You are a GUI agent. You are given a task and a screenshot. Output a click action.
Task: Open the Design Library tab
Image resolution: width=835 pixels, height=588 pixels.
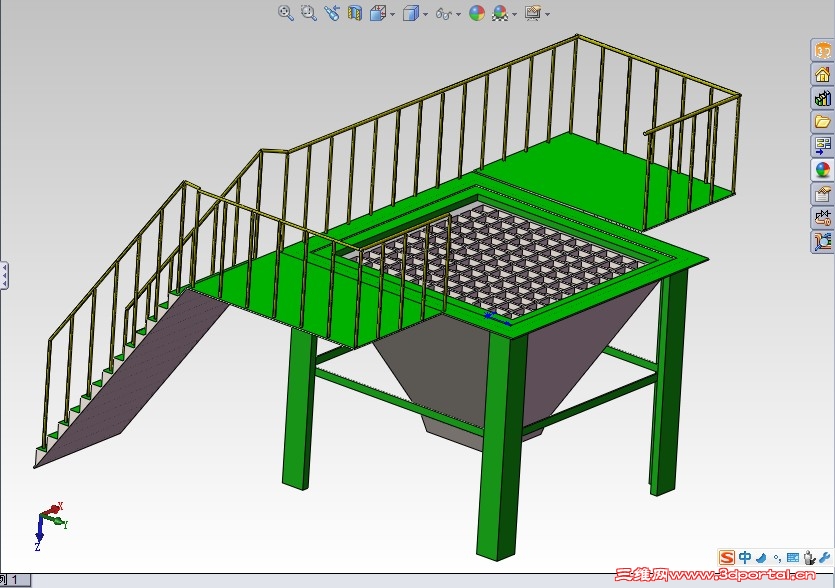(x=823, y=99)
